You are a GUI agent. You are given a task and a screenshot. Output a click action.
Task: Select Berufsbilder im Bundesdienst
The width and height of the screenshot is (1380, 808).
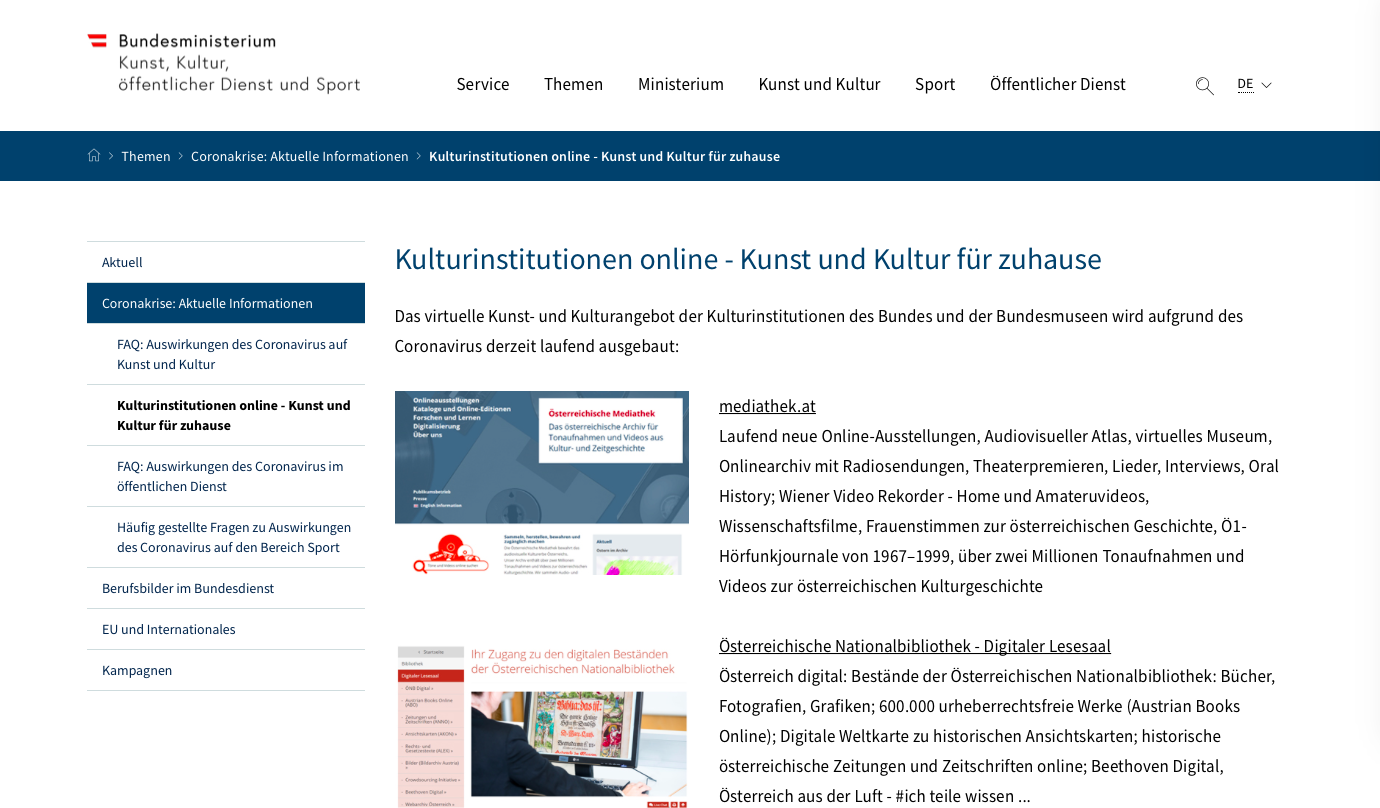[226, 588]
